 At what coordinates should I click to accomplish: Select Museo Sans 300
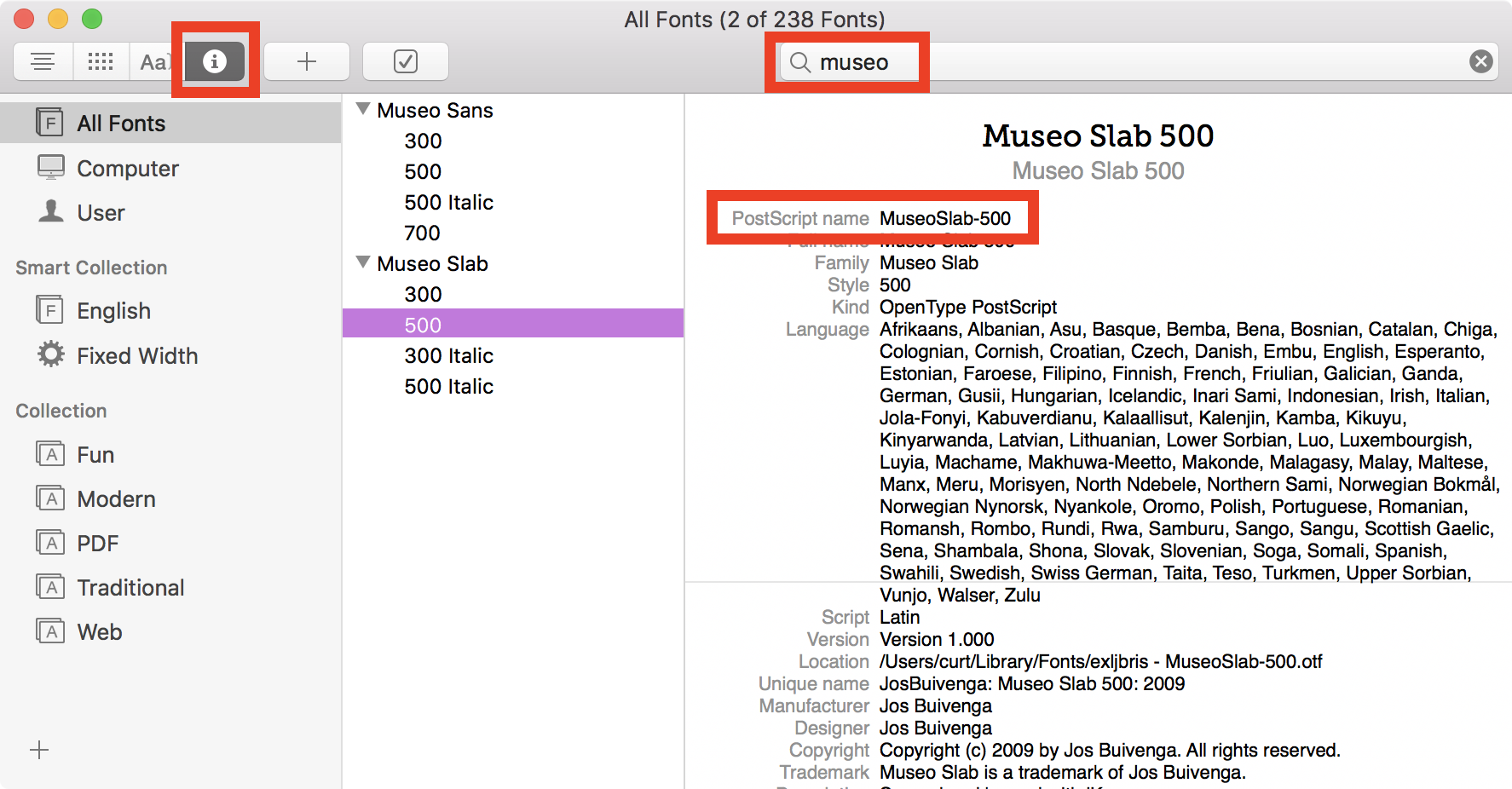point(513,141)
